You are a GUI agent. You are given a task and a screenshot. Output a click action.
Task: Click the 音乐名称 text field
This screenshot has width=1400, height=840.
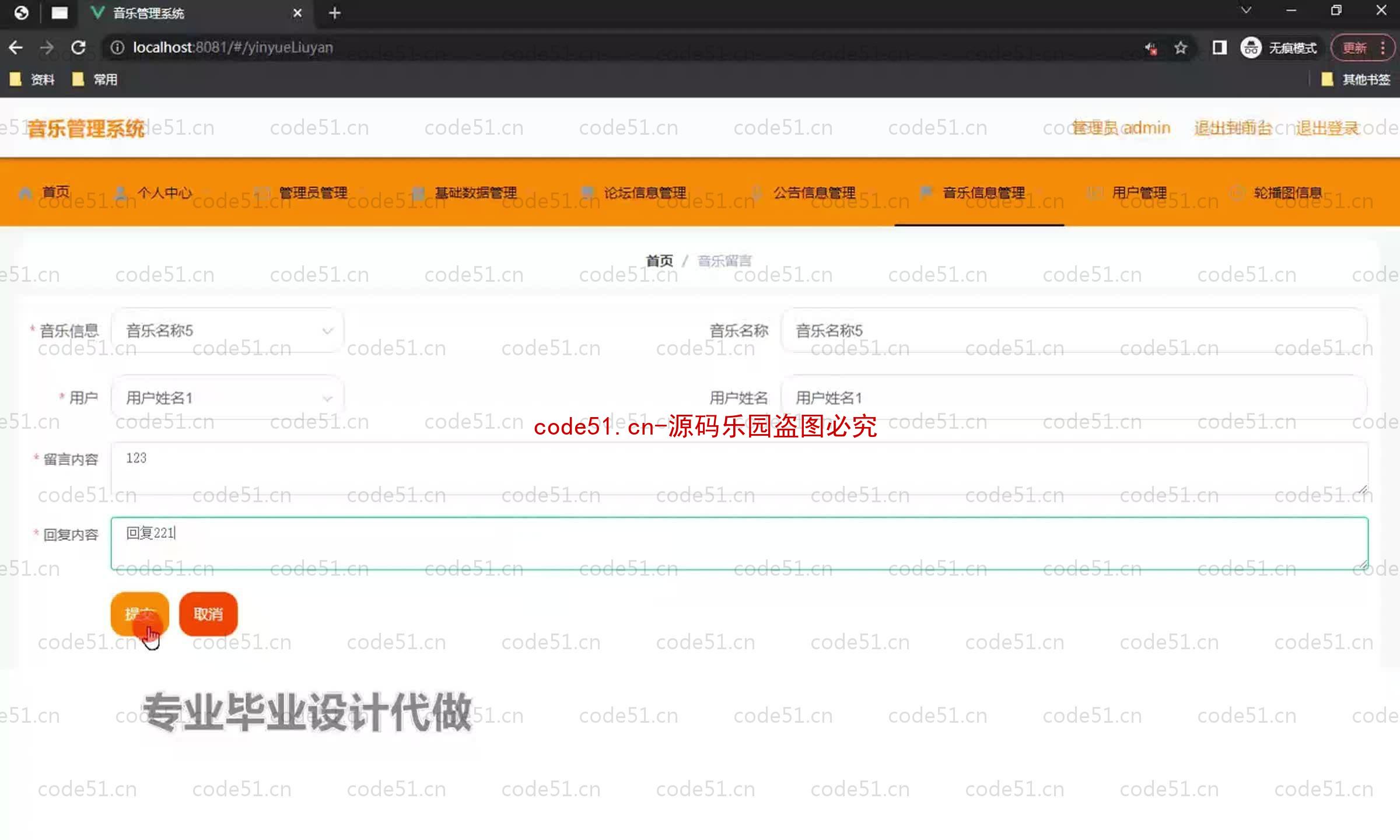[x=1074, y=331]
